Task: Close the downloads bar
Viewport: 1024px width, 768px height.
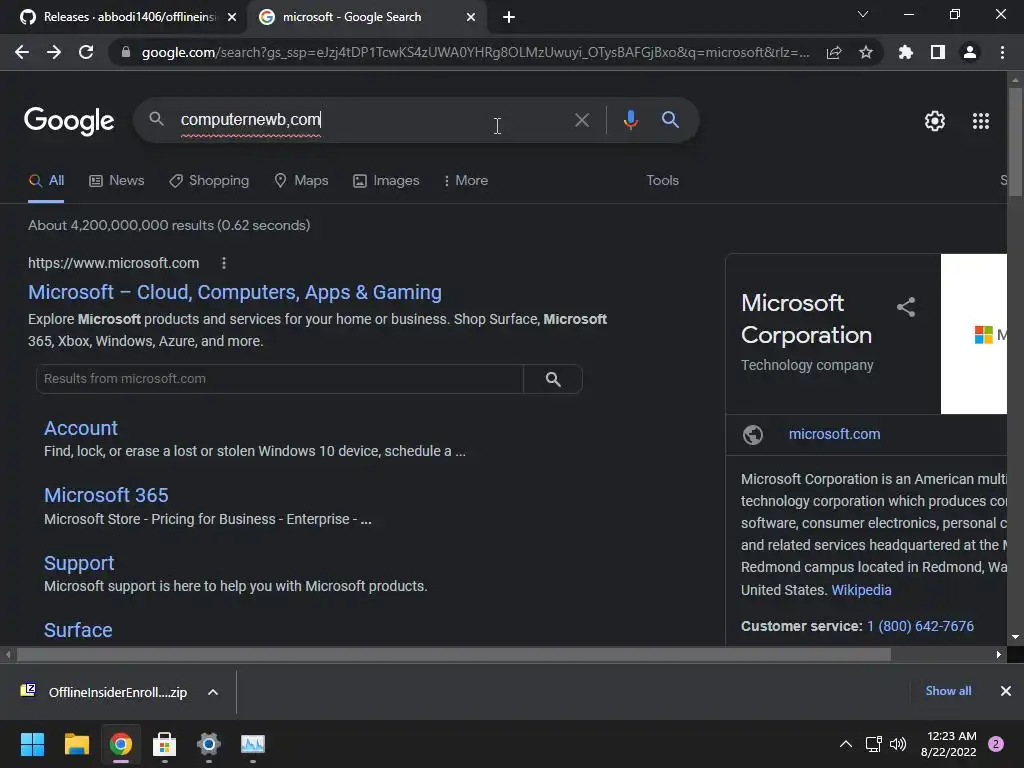Action: 1006,691
